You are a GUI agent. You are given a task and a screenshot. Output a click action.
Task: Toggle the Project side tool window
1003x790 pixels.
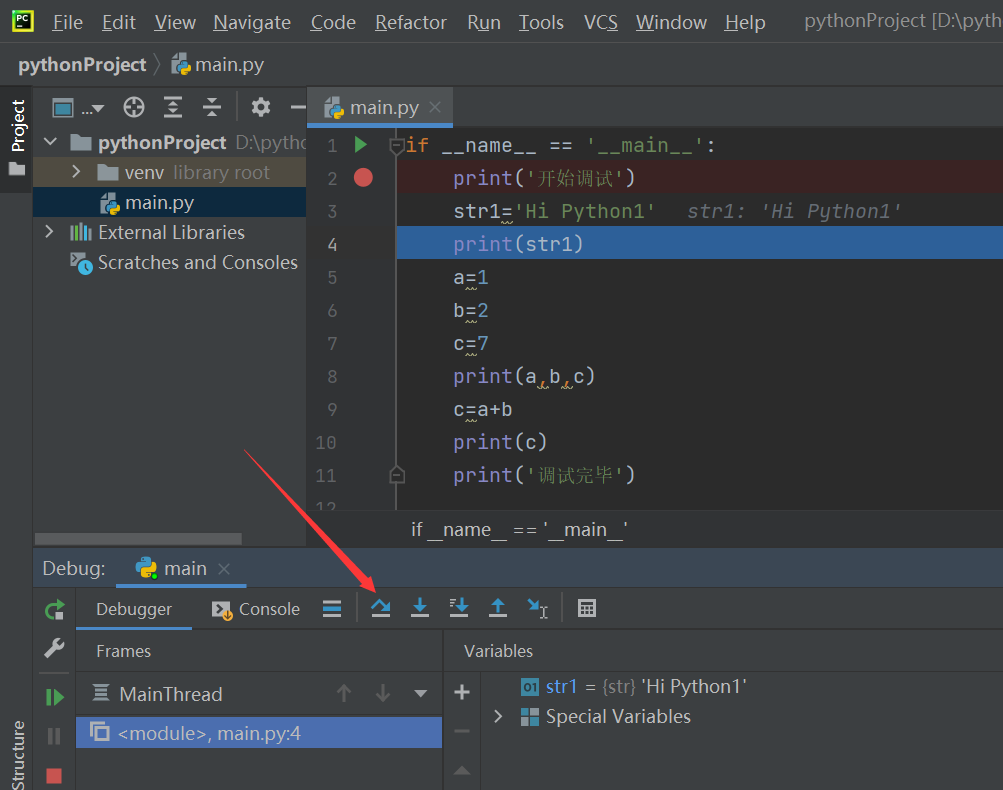click(17, 137)
